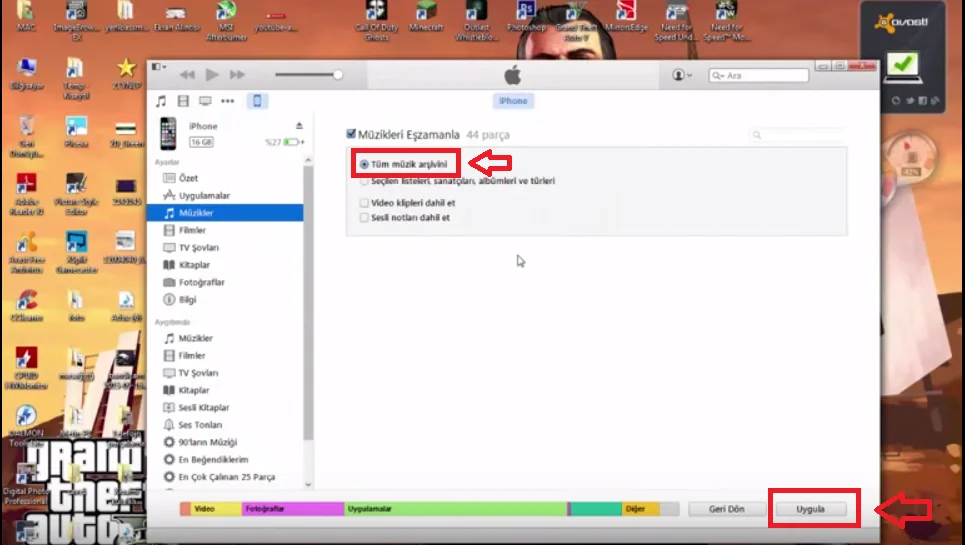Click the Geri Dön button

(727, 509)
